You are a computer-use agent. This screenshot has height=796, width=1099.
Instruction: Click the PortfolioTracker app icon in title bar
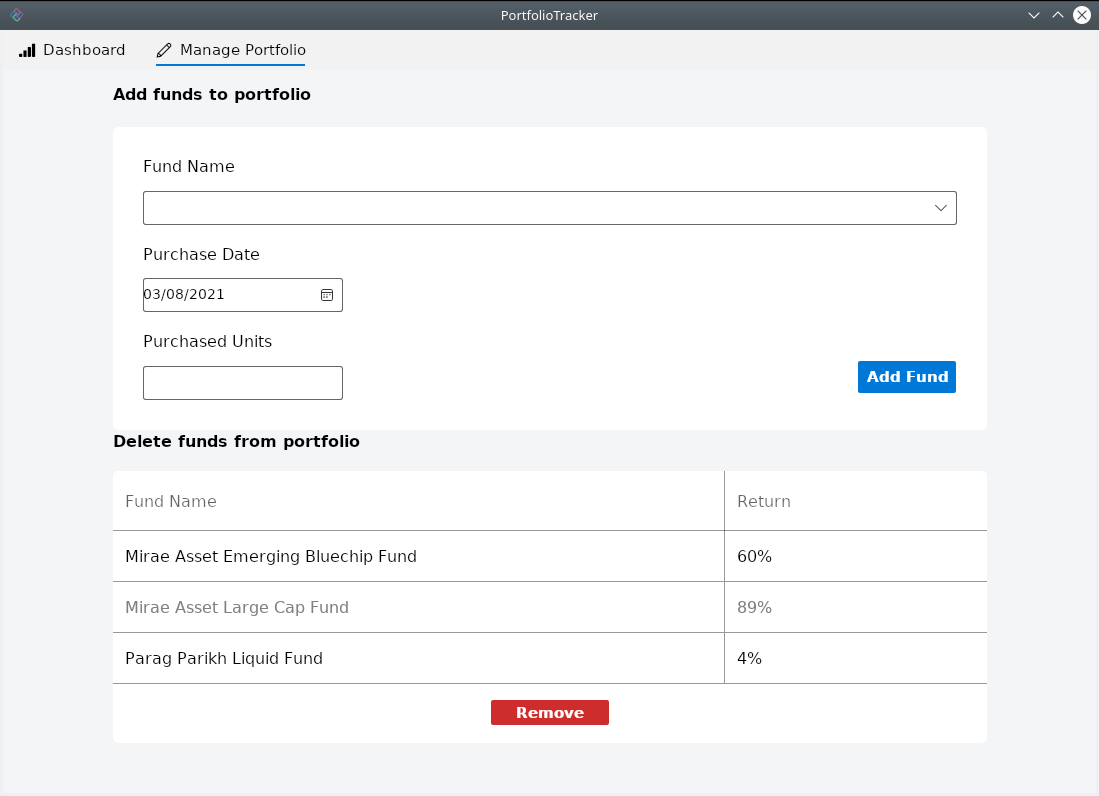pyautogui.click(x=16, y=15)
